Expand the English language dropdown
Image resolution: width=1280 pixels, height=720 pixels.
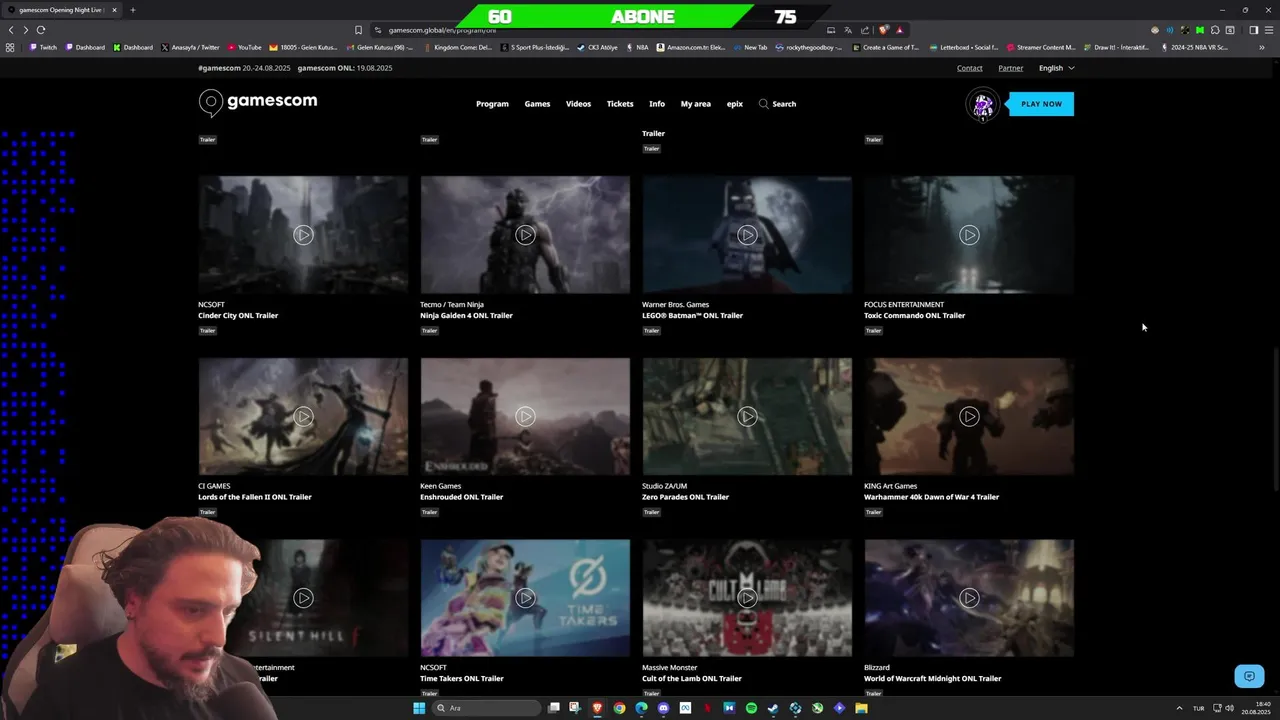1056,68
